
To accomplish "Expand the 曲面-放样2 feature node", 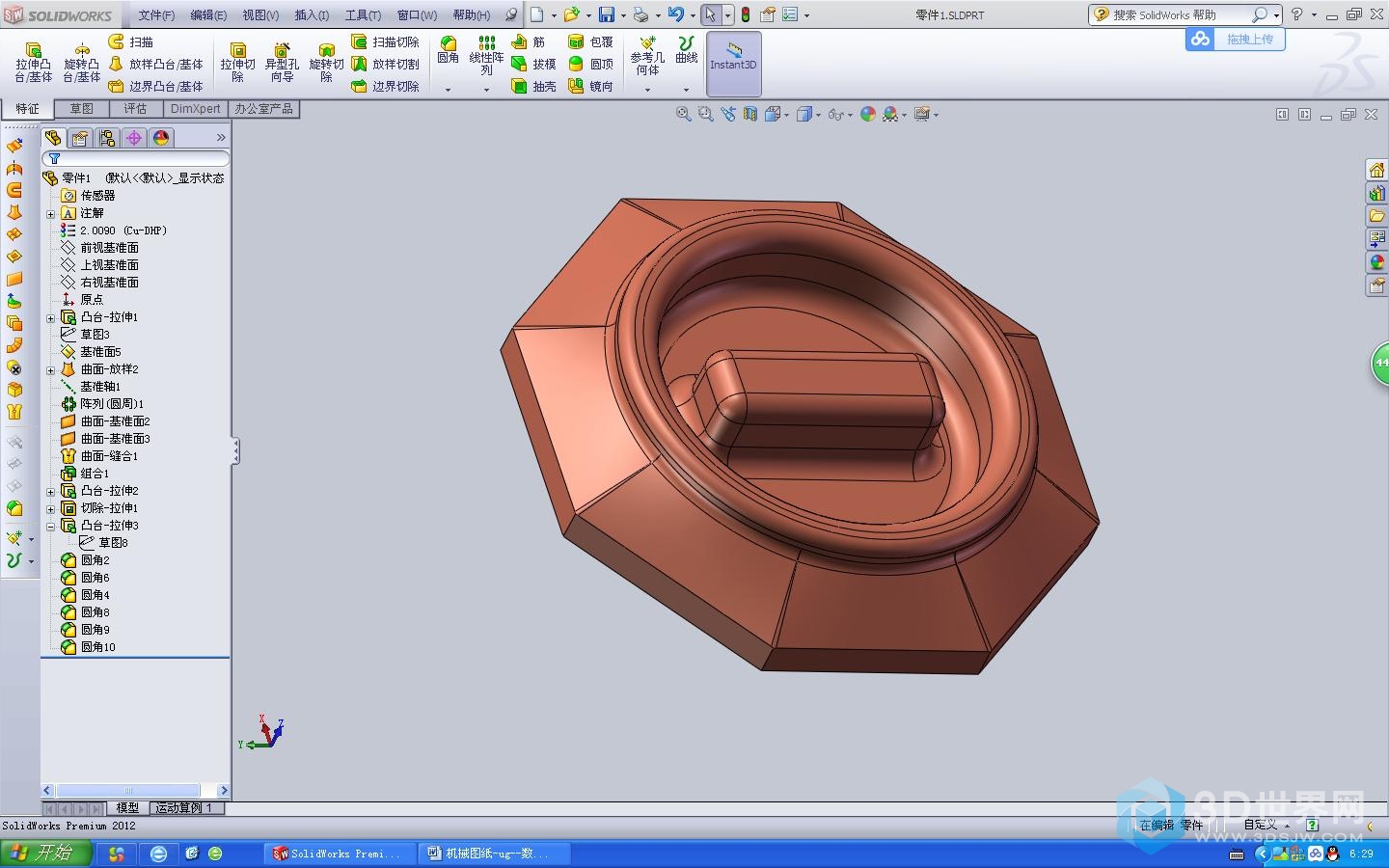I will pyautogui.click(x=51, y=369).
